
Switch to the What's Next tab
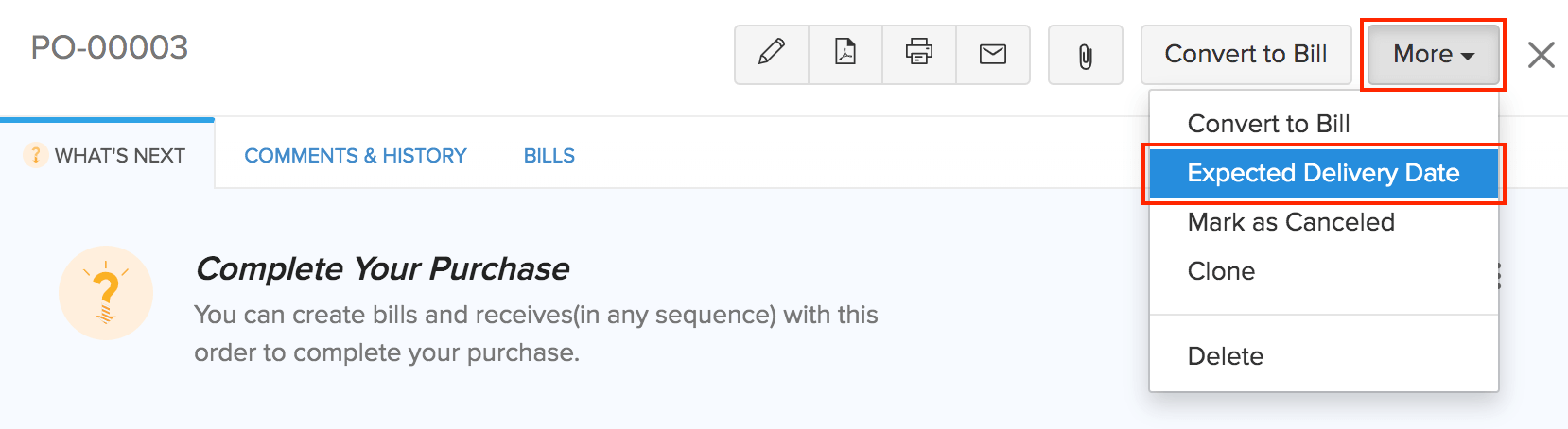(x=119, y=156)
